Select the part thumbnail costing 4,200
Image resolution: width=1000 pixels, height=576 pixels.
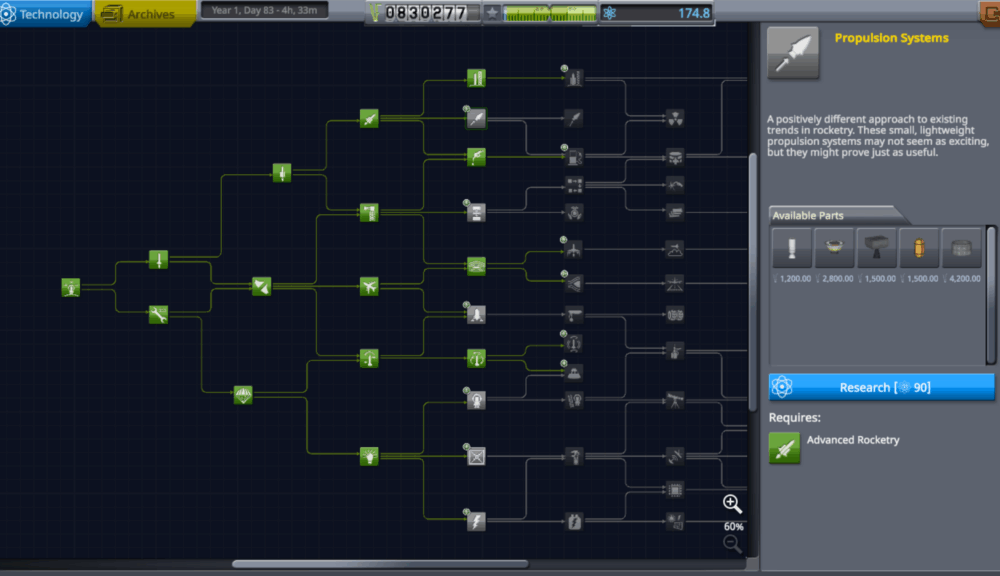click(963, 248)
